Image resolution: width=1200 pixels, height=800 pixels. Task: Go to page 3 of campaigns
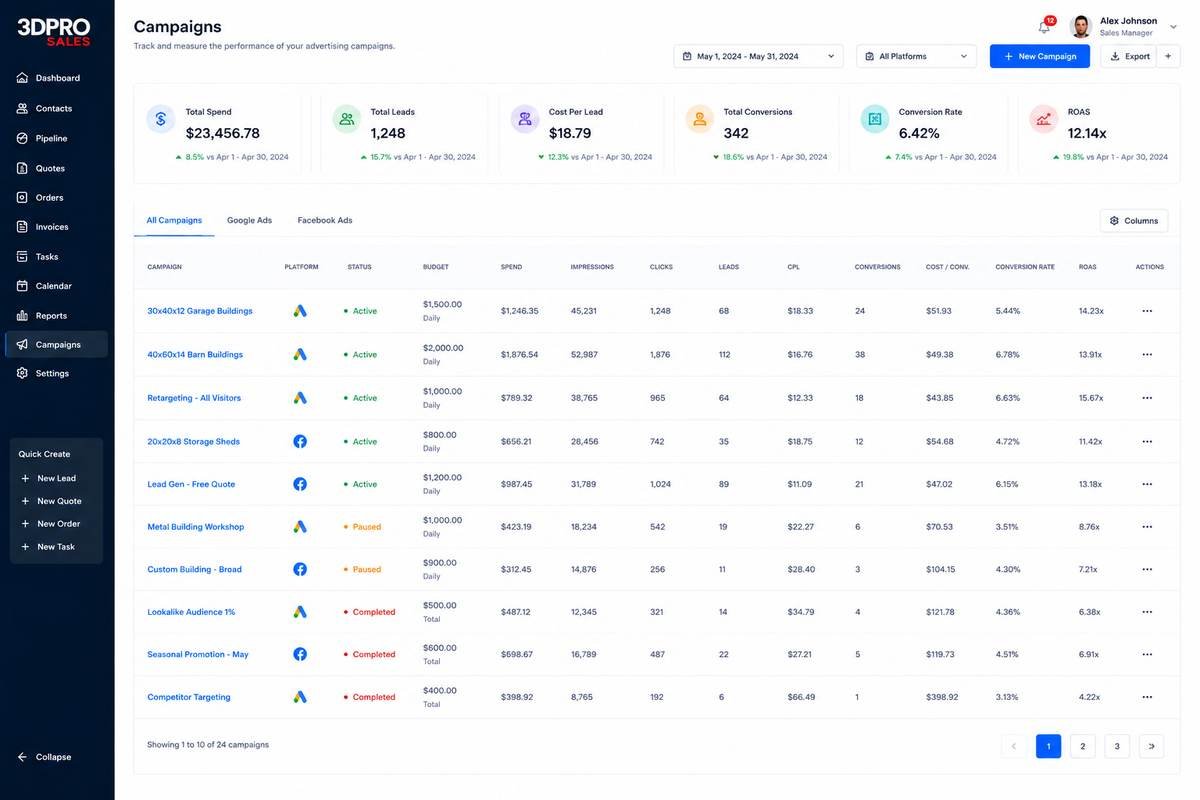(1117, 746)
